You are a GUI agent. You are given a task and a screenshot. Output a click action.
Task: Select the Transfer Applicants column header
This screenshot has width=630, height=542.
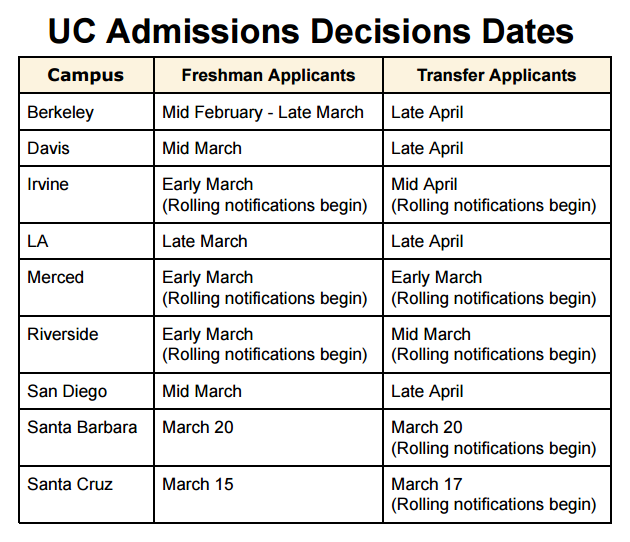click(x=496, y=75)
